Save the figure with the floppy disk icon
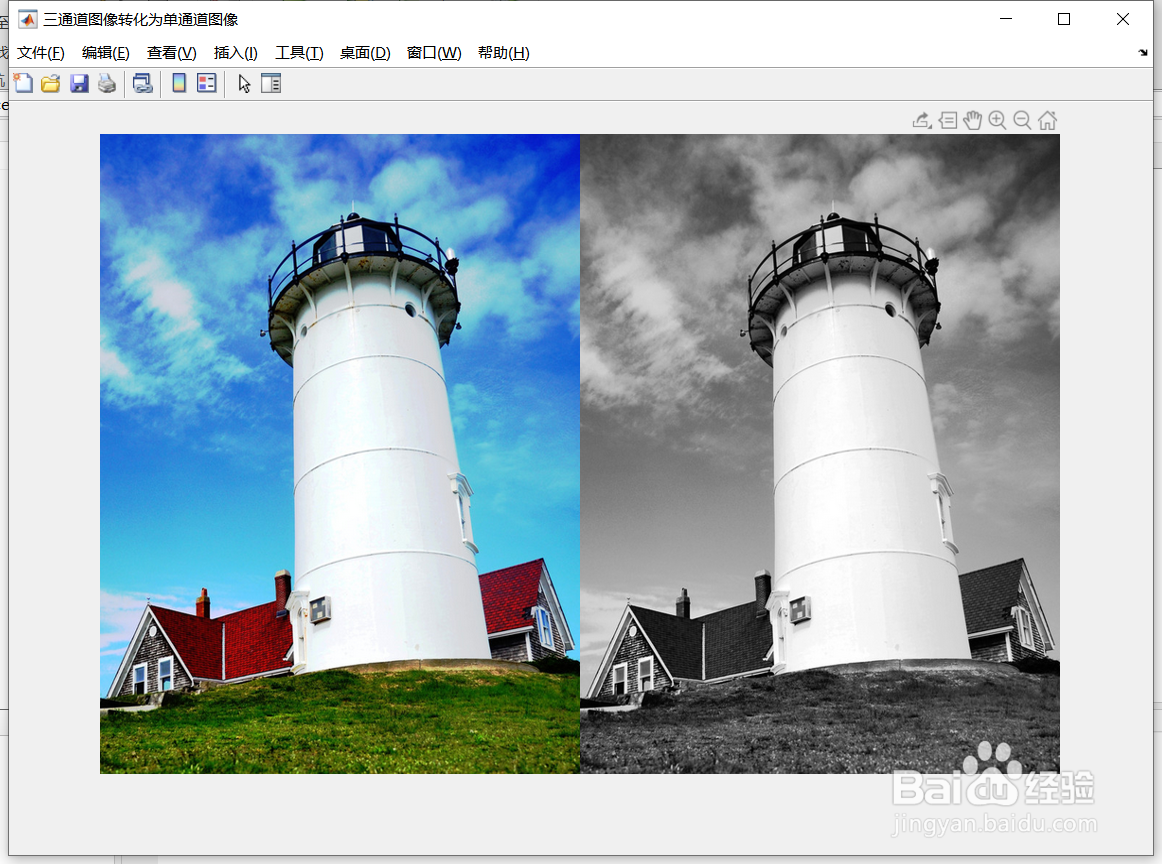The height and width of the screenshot is (864, 1162). tap(79, 84)
